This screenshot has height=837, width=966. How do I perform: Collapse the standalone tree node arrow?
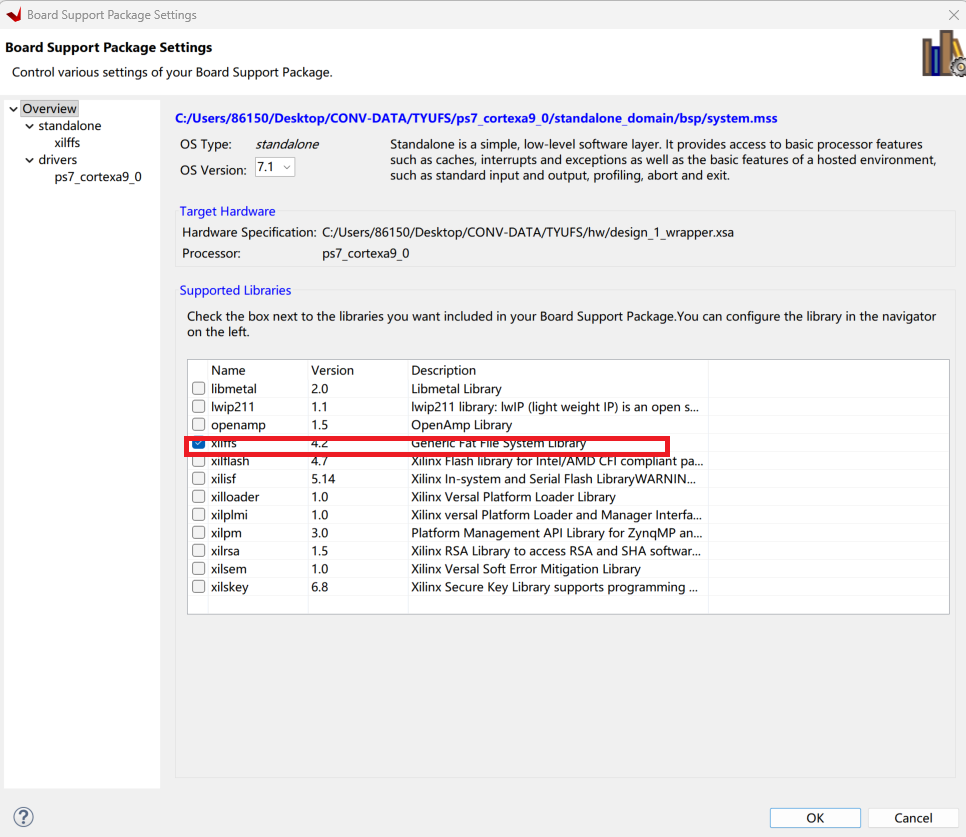pos(29,126)
